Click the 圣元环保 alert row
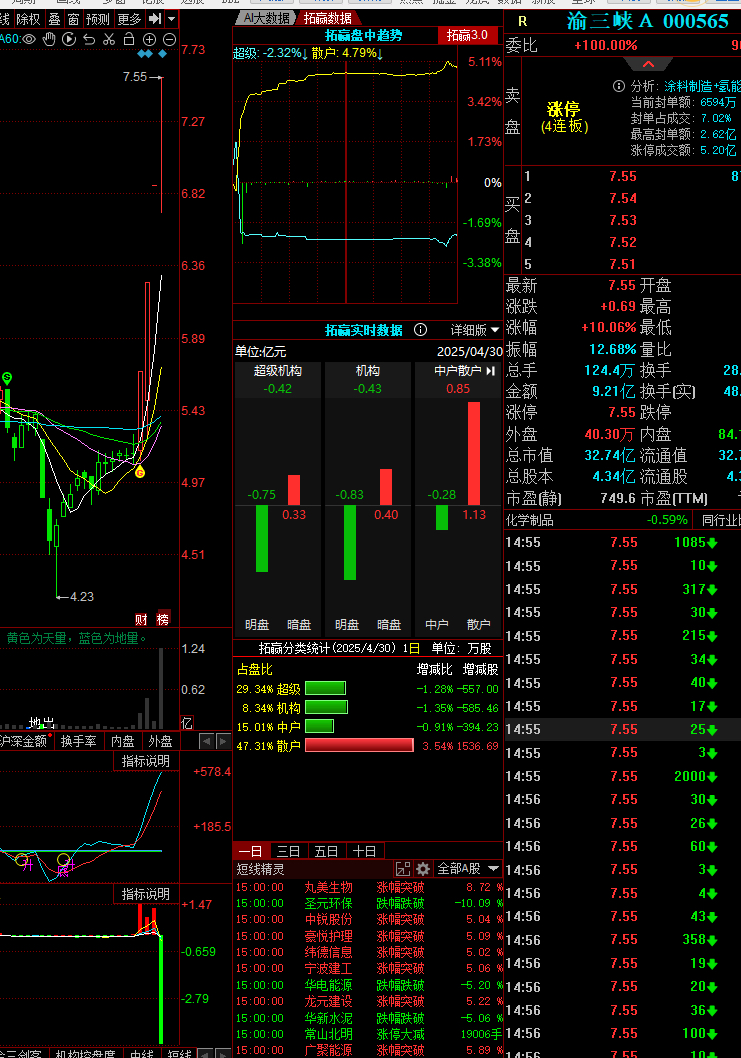 (368, 903)
